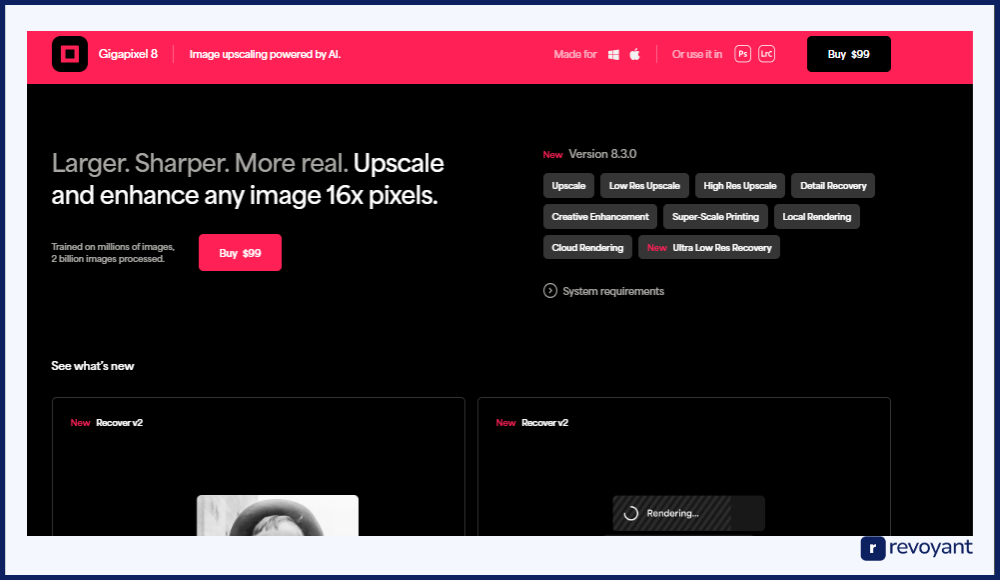Click the red Buy $99 hero button
The image size is (1000, 580).
coord(240,253)
